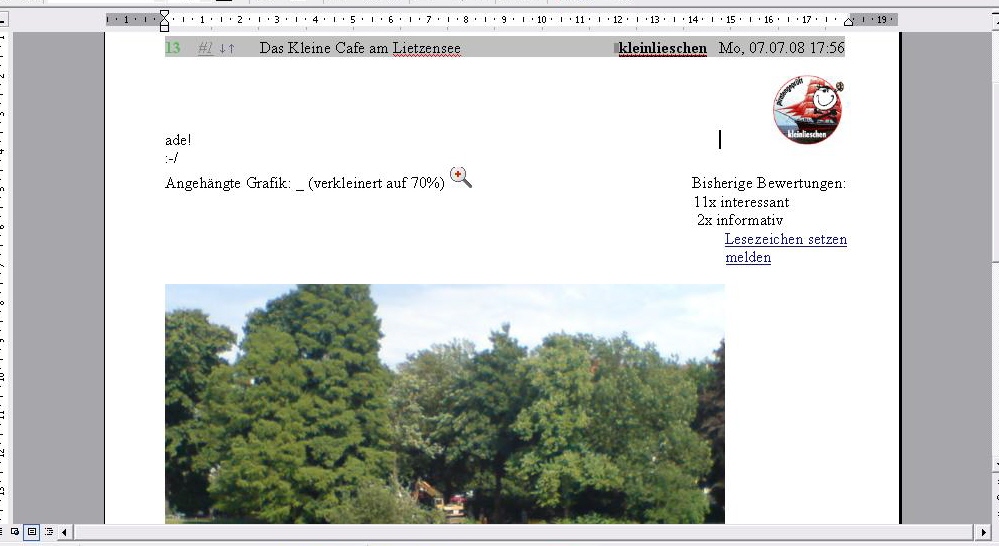Click the horizontal scrollbar left arrow

(65, 532)
